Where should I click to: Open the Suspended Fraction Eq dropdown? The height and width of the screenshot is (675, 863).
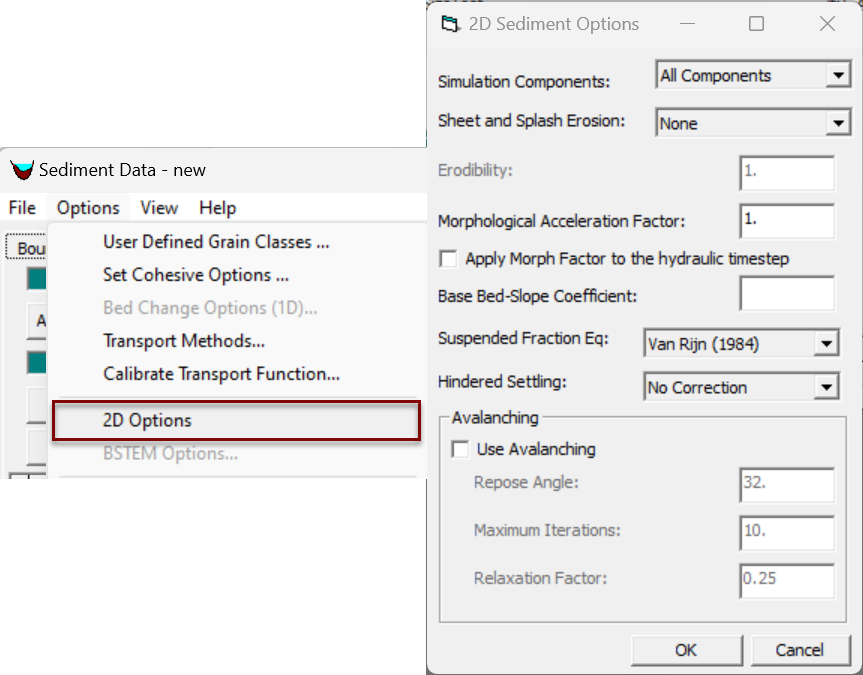tap(826, 344)
